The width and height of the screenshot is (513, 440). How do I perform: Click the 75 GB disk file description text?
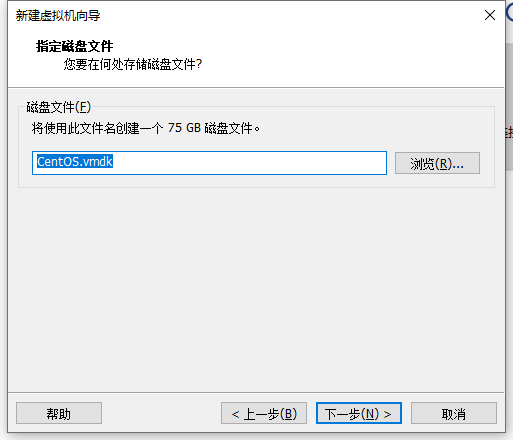(x=146, y=128)
